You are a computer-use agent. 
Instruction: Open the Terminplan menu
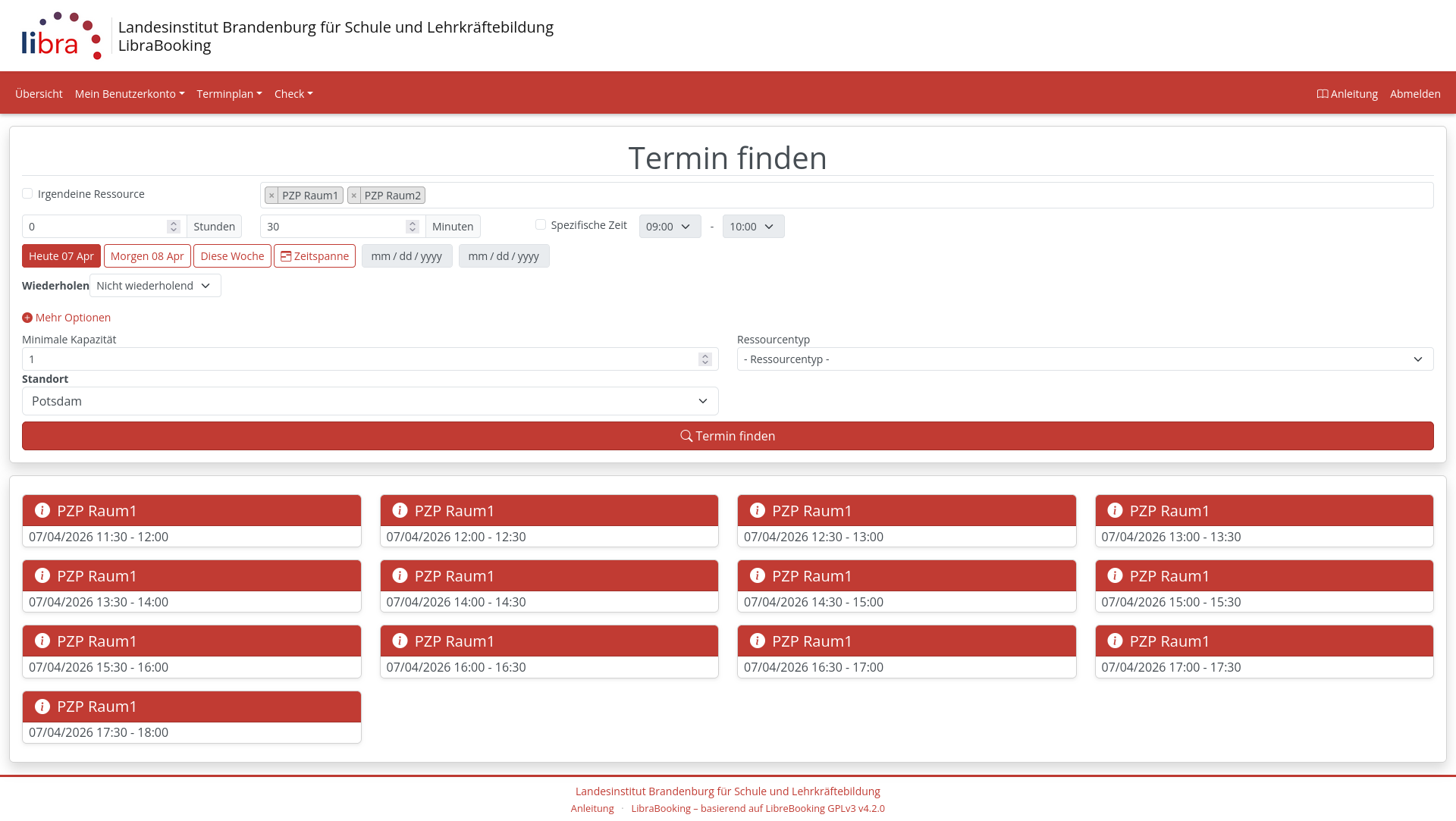(229, 93)
